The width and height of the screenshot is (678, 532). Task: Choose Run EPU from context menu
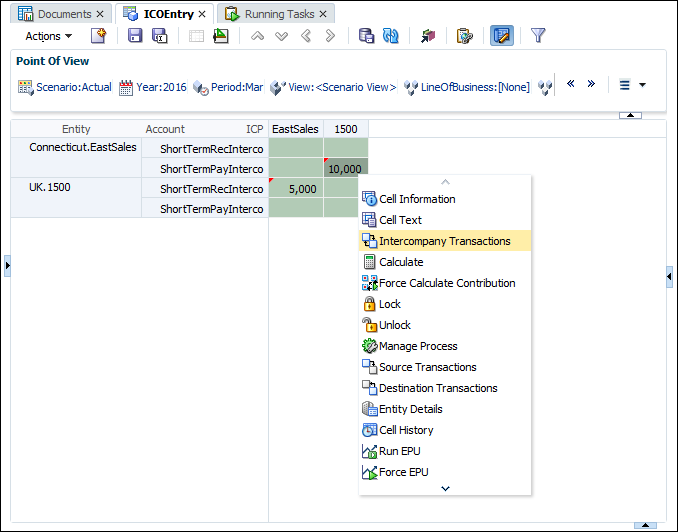tap(445, 451)
